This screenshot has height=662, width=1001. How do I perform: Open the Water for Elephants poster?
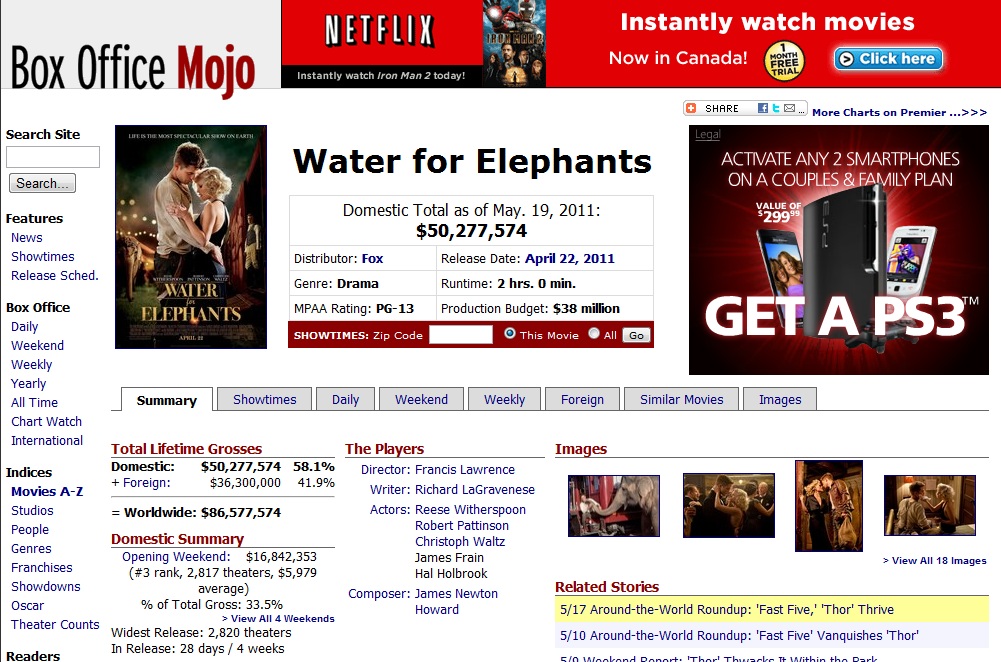pos(191,237)
